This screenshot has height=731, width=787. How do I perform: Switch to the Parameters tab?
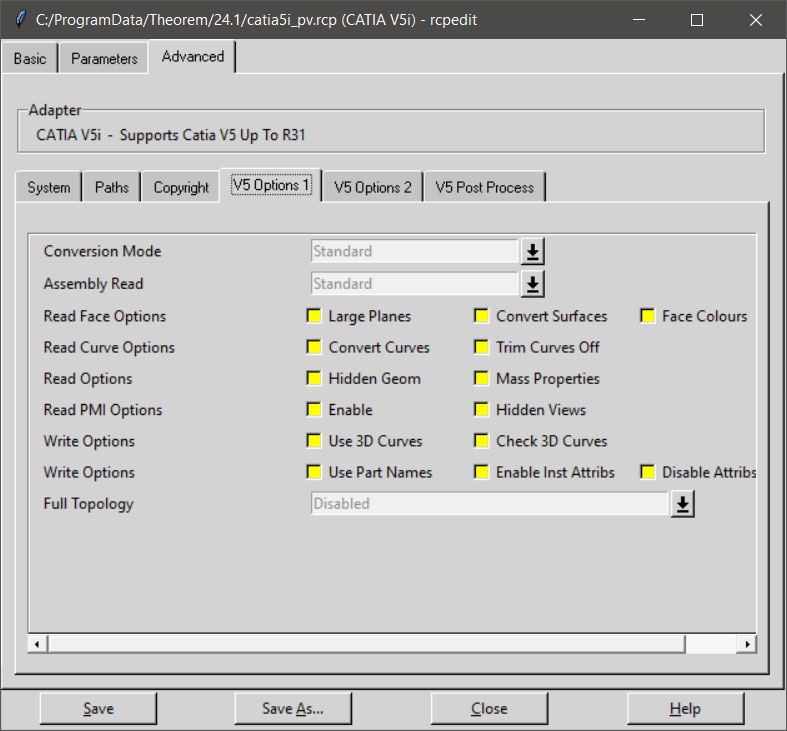point(104,59)
